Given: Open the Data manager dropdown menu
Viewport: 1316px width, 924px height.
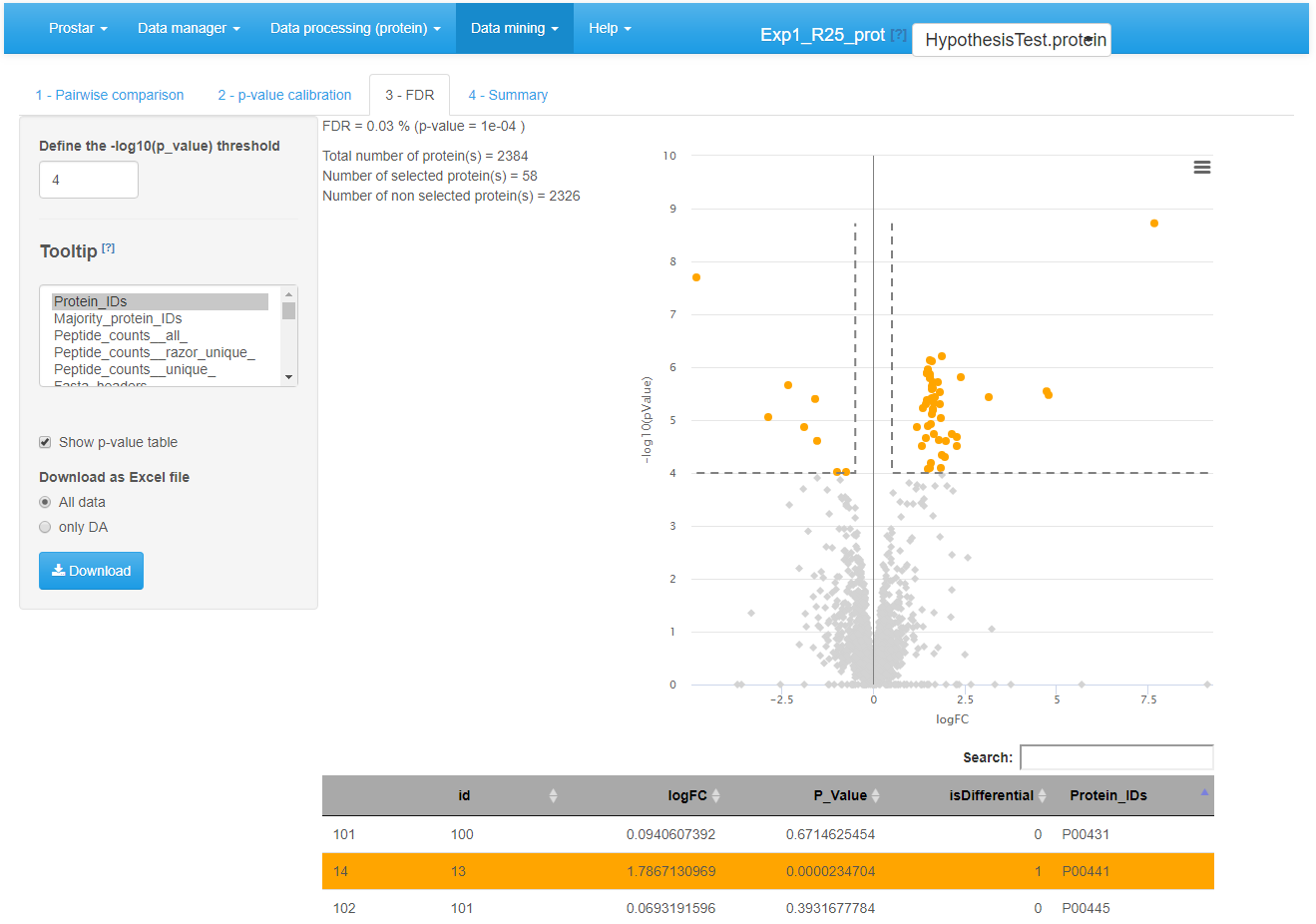Looking at the screenshot, I should 189,28.
